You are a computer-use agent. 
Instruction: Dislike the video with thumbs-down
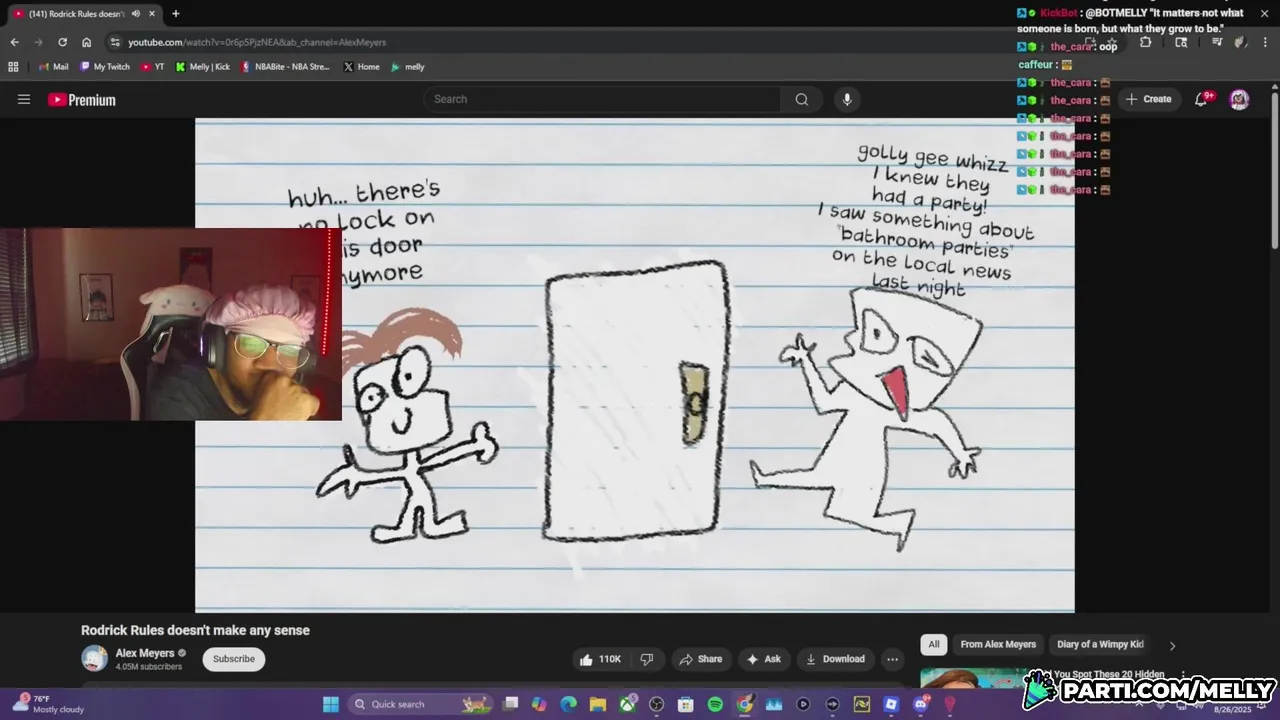coord(647,659)
